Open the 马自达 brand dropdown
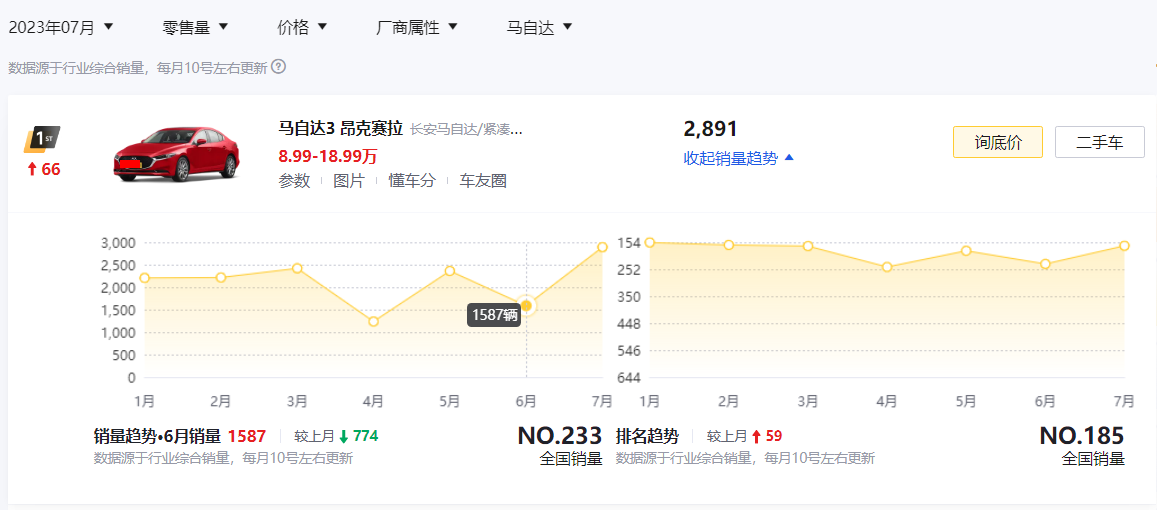Viewport: 1157px width, 510px height. point(539,27)
